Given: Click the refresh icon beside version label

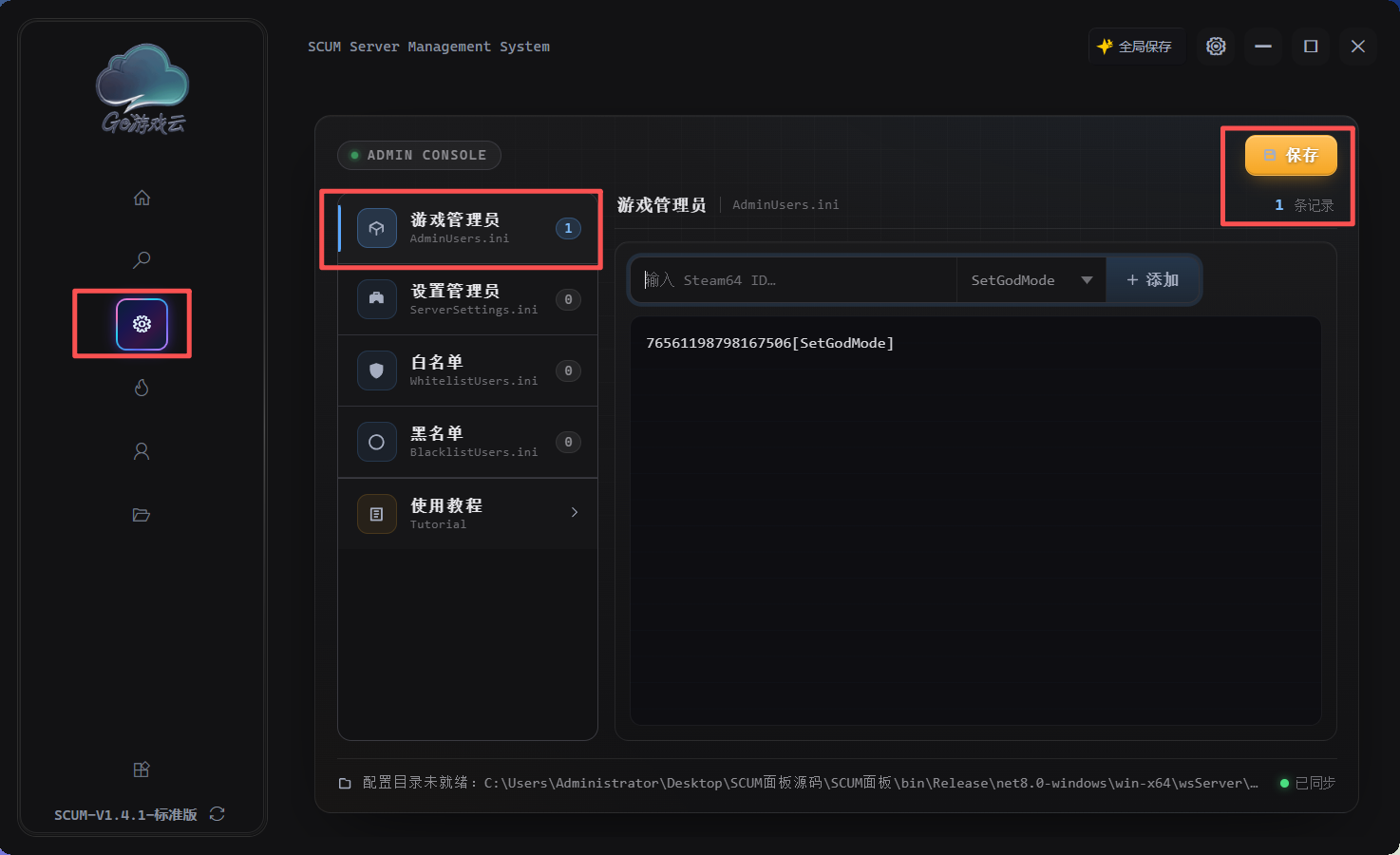Looking at the screenshot, I should coord(218,814).
